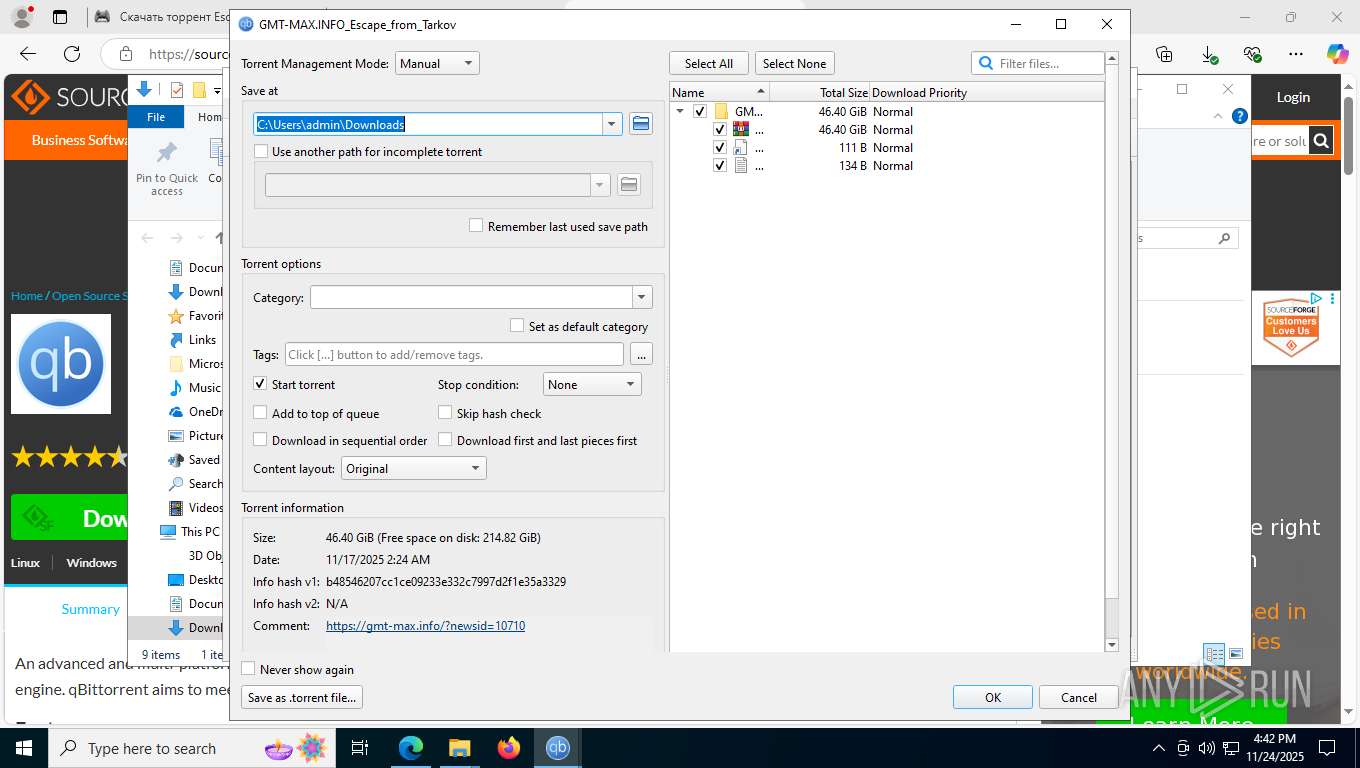The width and height of the screenshot is (1360, 768).
Task: Click the Tags input field
Action: 454,354
